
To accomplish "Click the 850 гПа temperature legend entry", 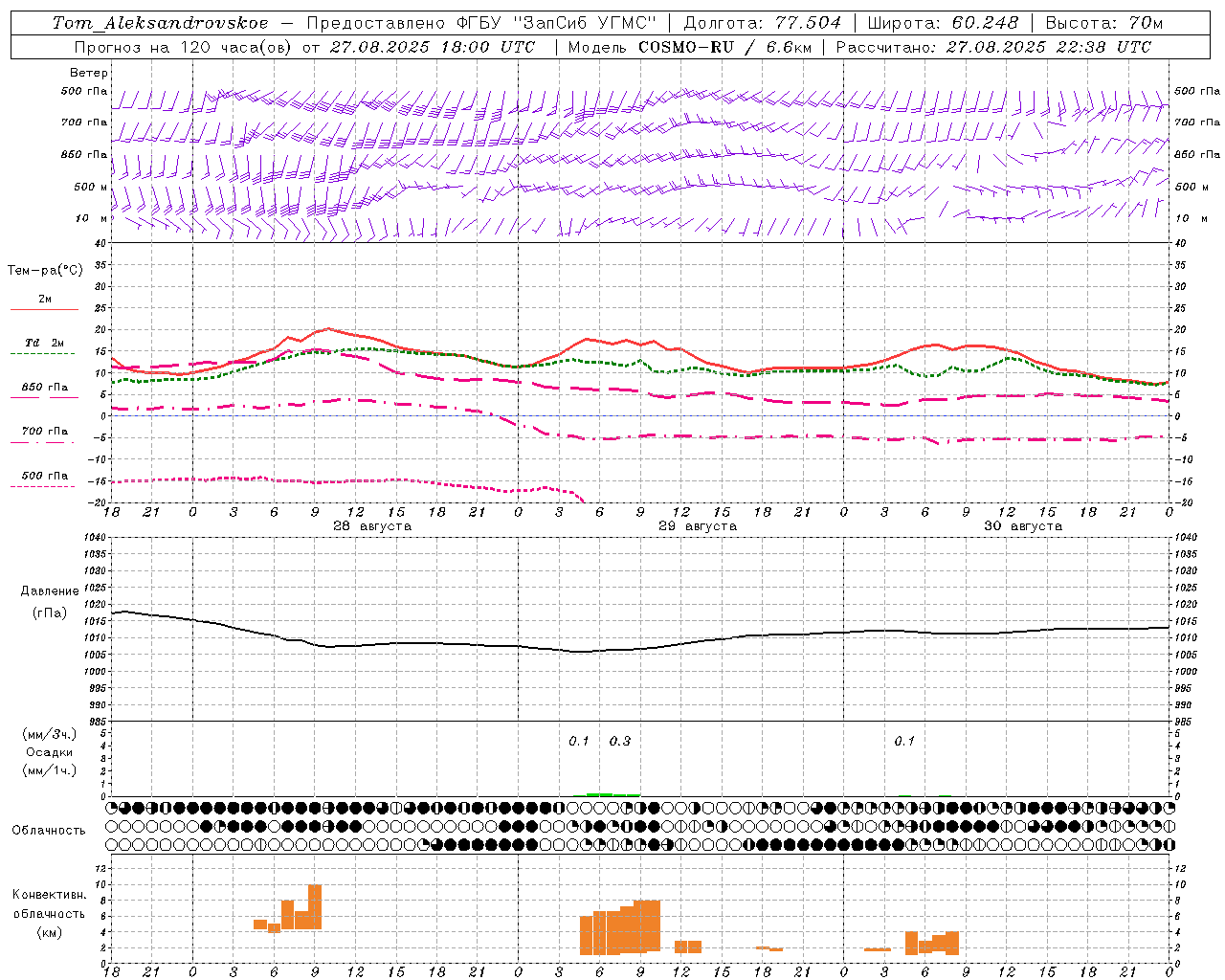I will coord(44,390).
